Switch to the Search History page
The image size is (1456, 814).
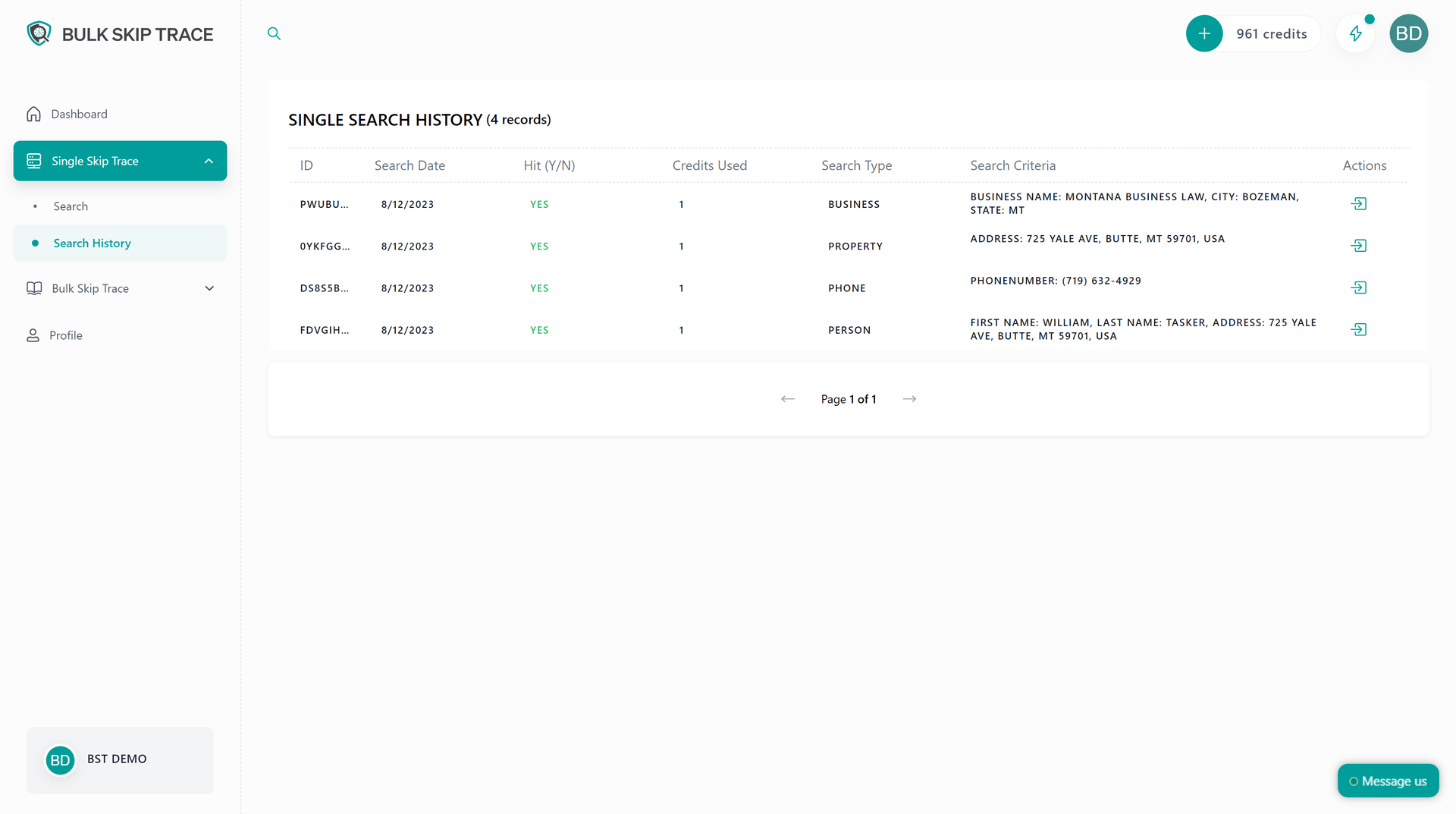(x=92, y=243)
